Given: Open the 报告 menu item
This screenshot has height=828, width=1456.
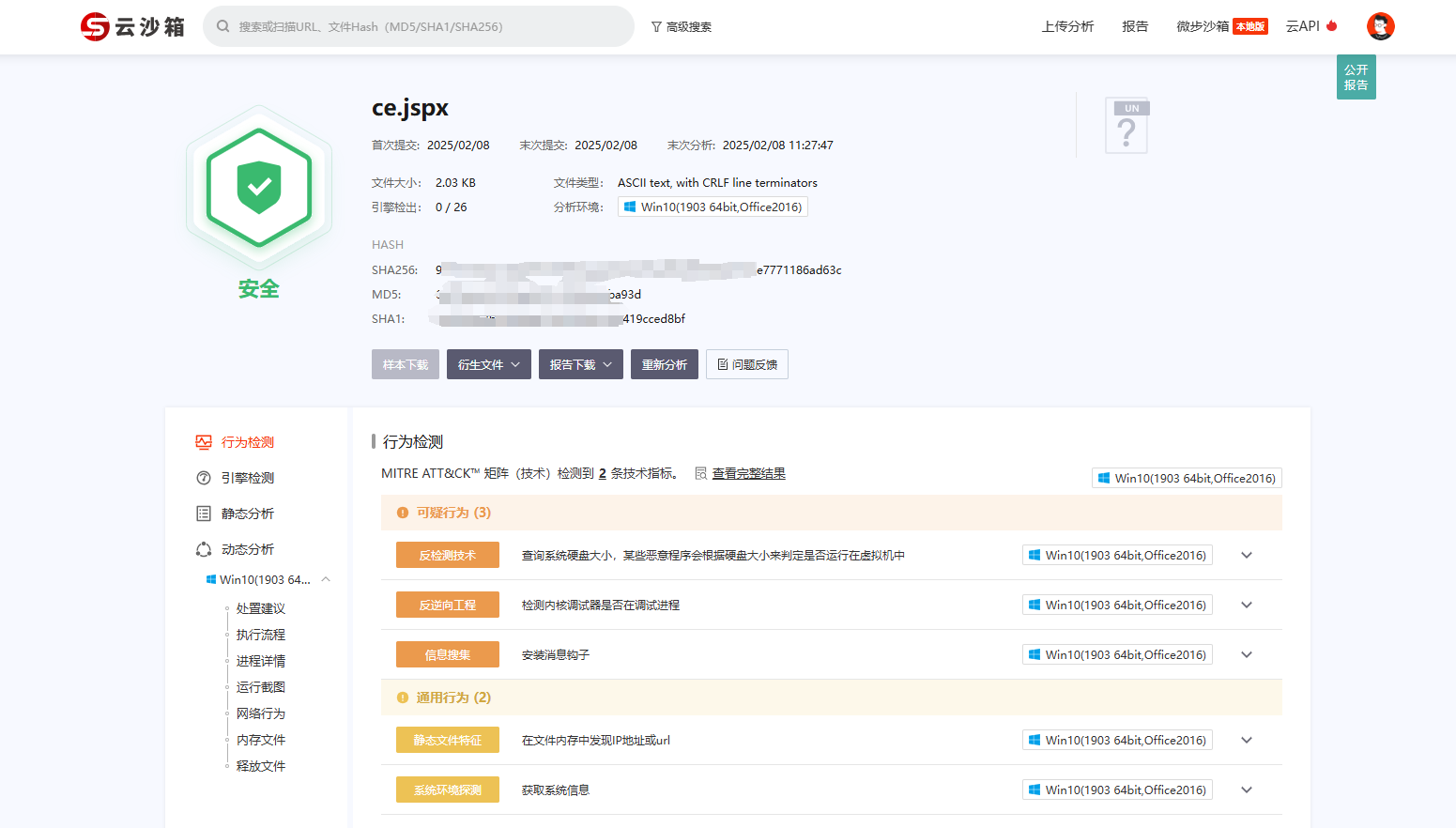Looking at the screenshot, I should coord(1135,26).
